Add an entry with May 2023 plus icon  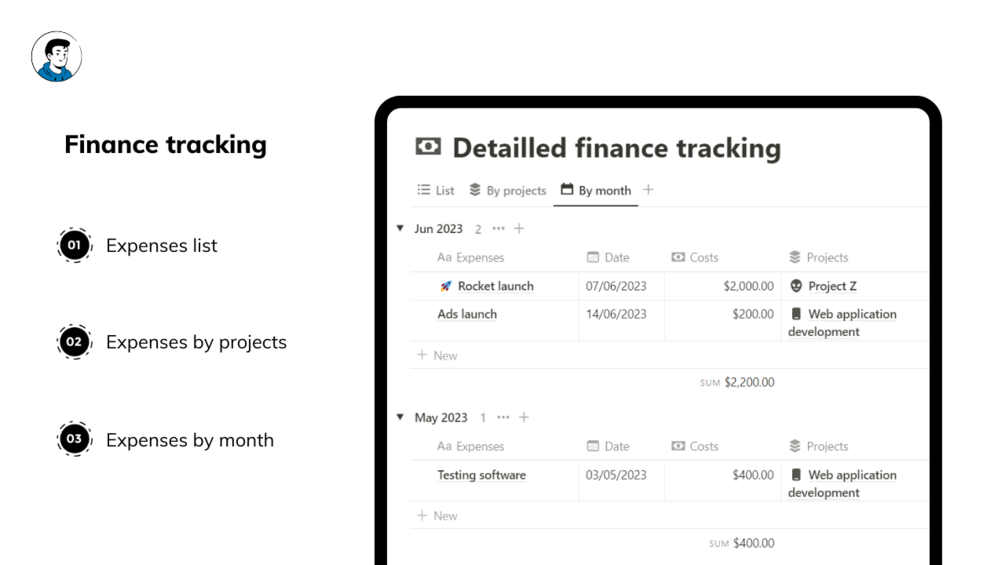click(524, 417)
